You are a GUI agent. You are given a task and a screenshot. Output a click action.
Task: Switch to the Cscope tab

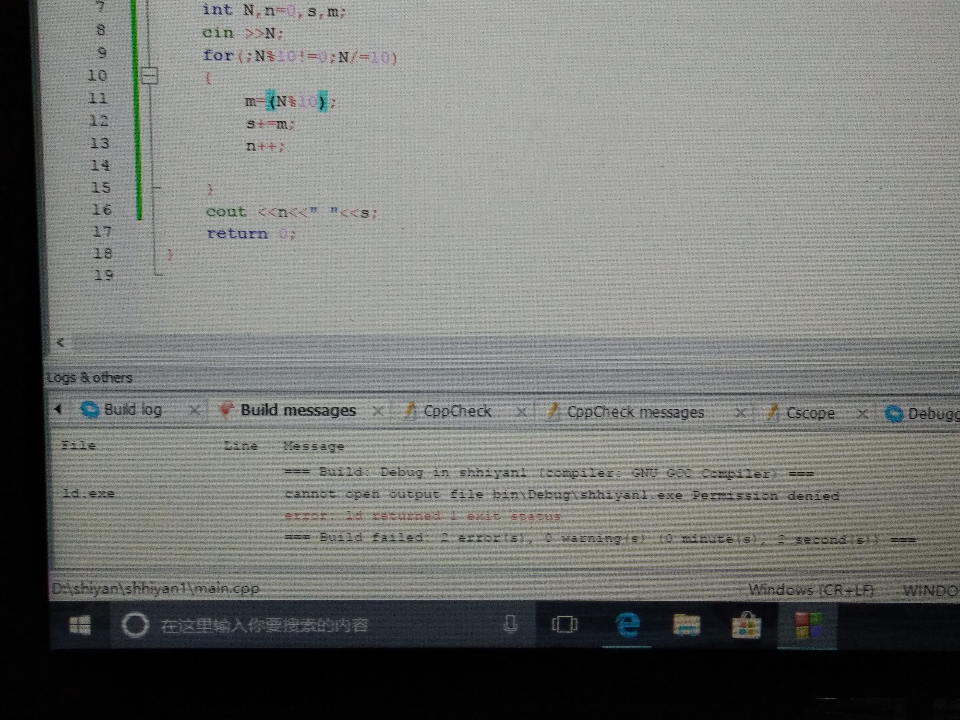(801, 413)
